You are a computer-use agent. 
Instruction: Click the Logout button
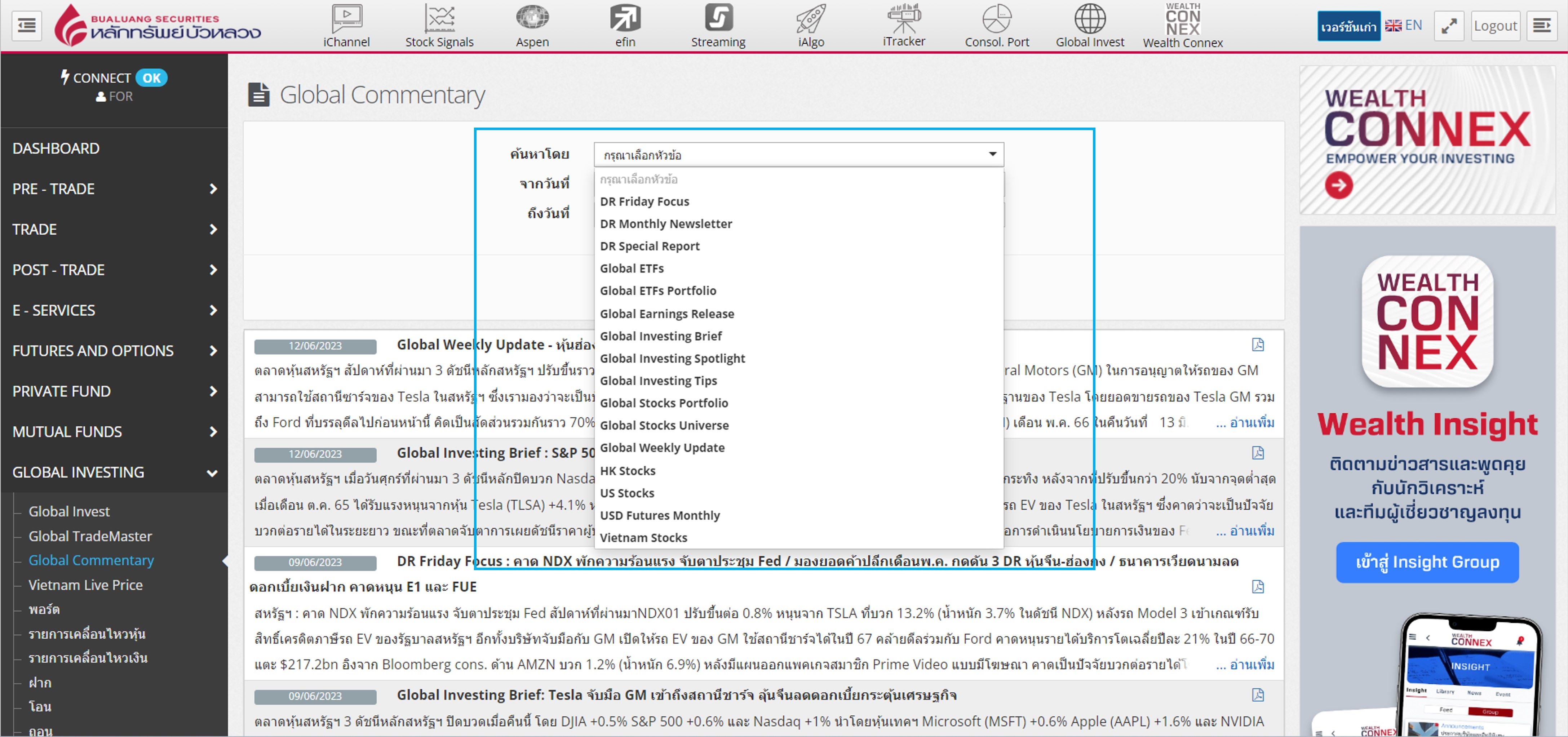1495,26
